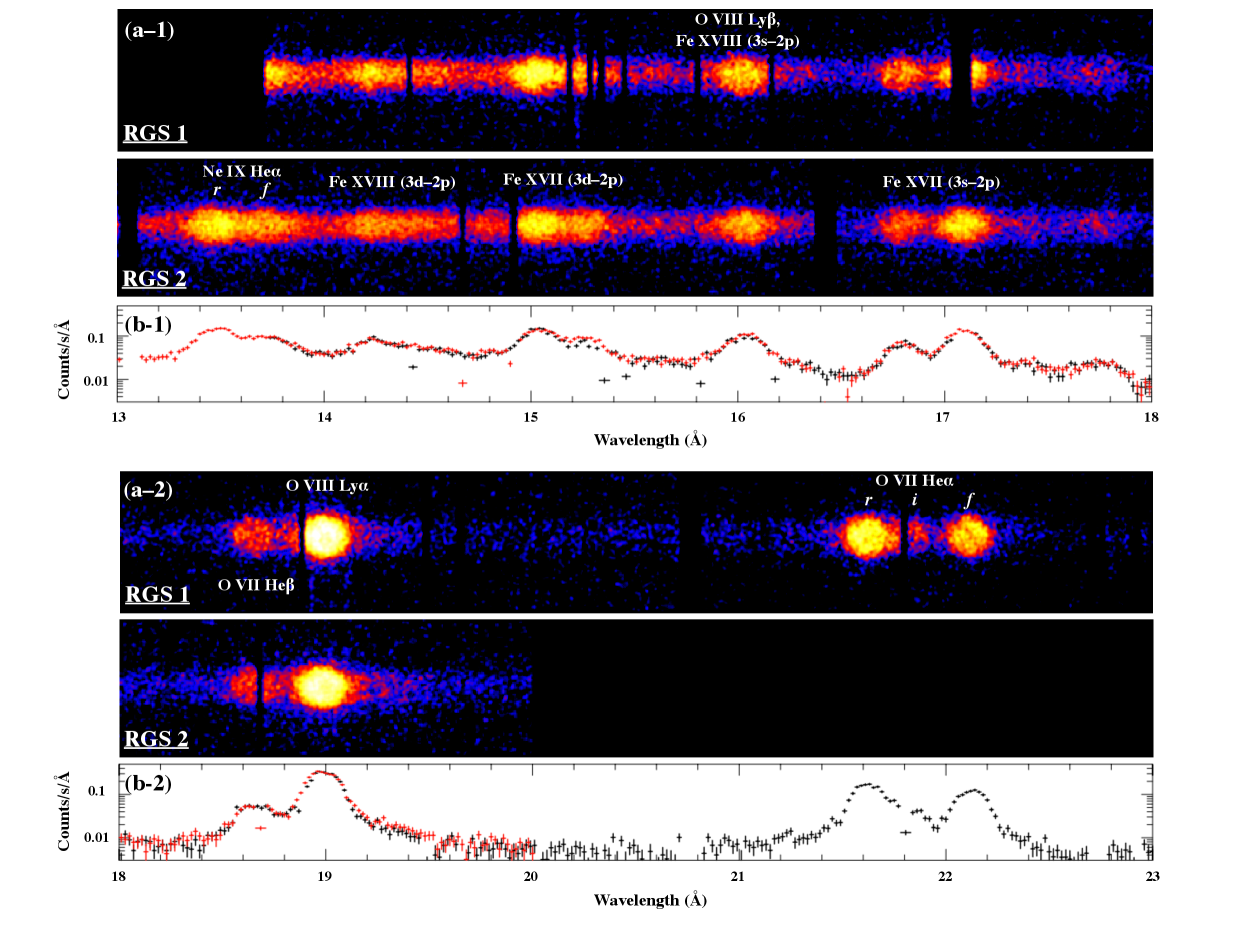
Task: Click the 'O VII Heβ' label
Action: (256, 584)
